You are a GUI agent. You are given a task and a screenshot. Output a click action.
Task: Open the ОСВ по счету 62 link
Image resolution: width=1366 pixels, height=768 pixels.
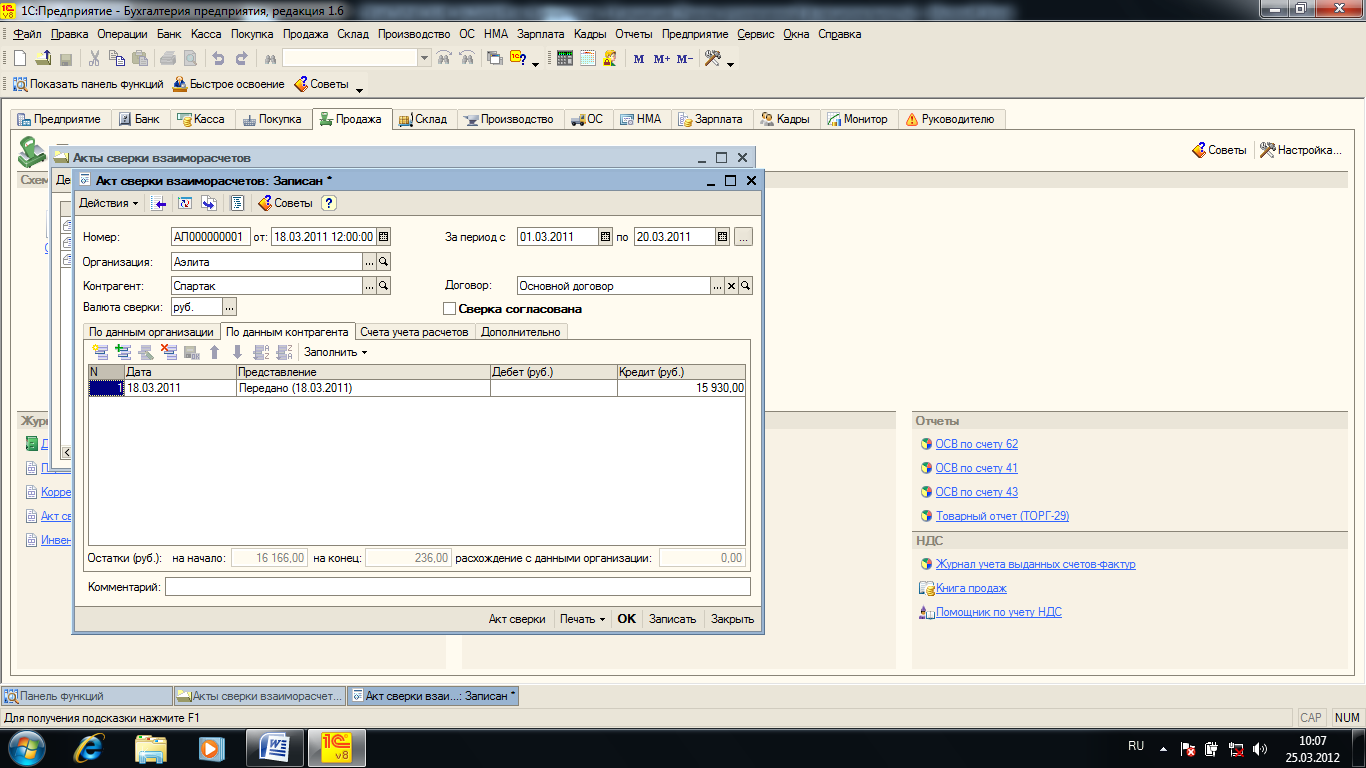point(976,444)
